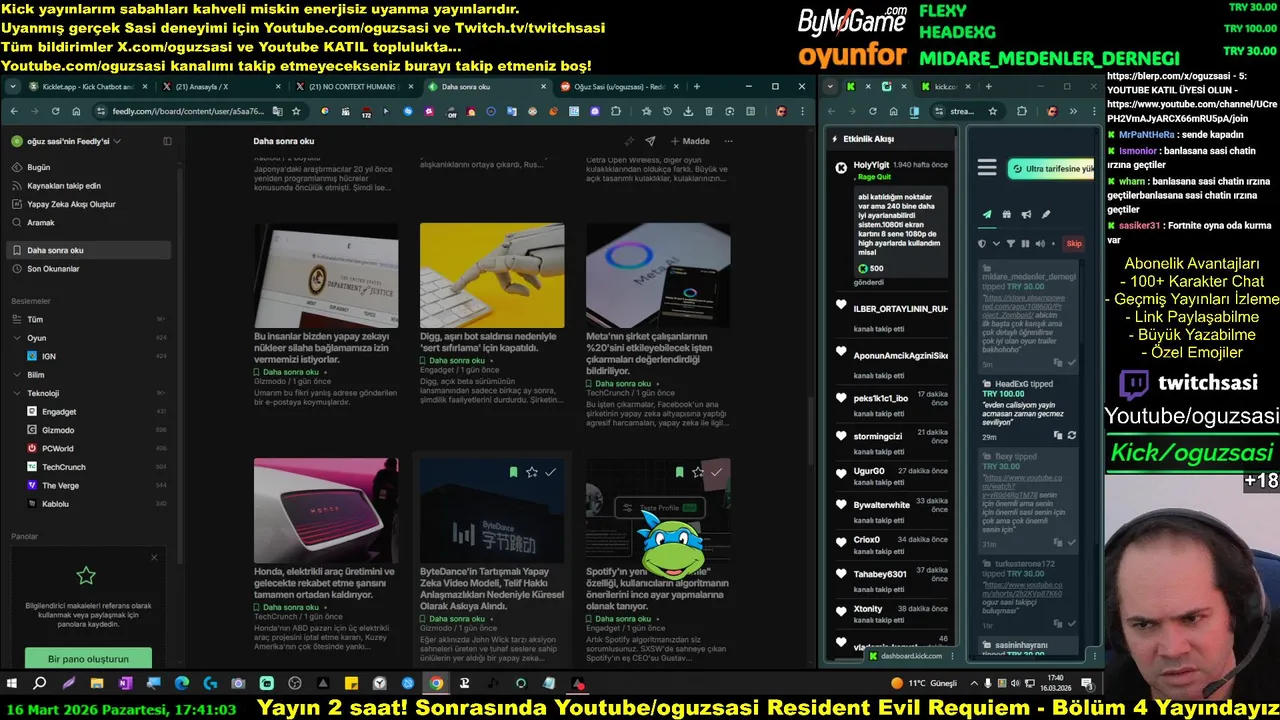Open the alert filter funnel icon
This screenshot has width=1280, height=720.
click(1010, 243)
